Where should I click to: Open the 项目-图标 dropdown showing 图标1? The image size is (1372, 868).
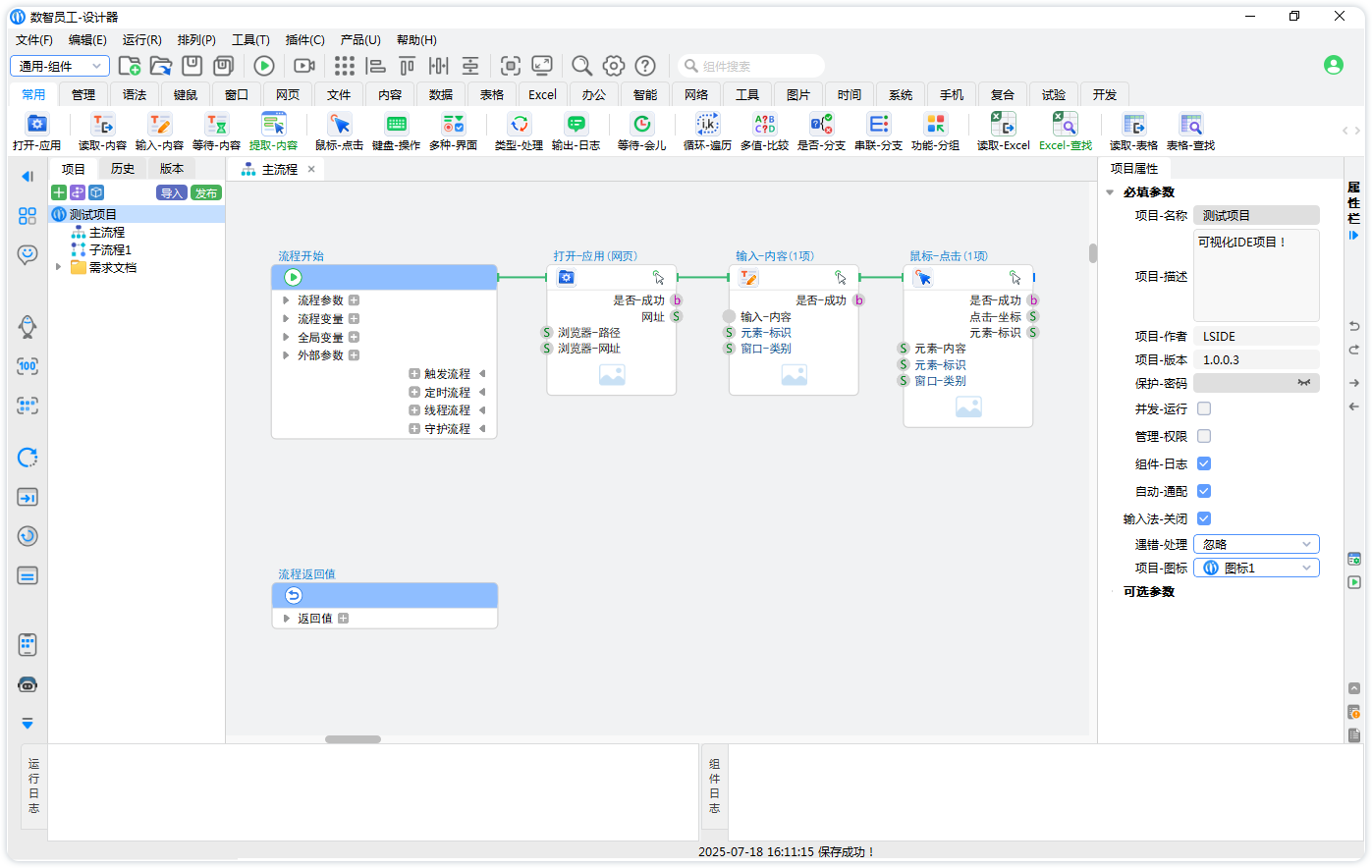tap(1256, 568)
